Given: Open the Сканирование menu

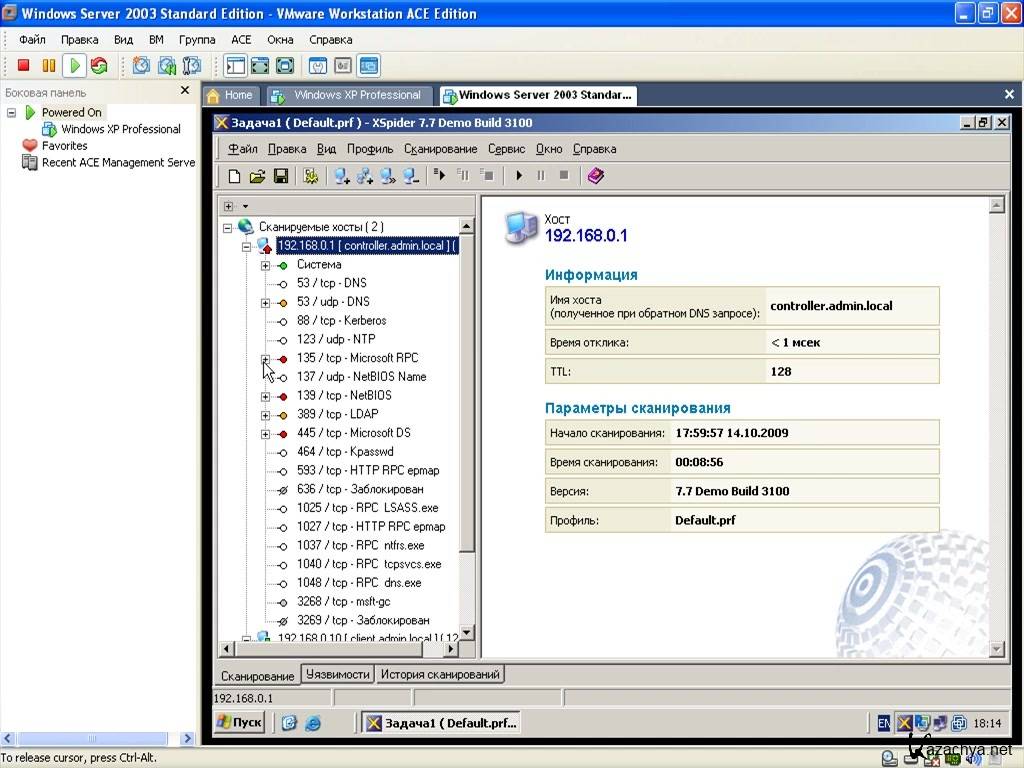Looking at the screenshot, I should 440,149.
